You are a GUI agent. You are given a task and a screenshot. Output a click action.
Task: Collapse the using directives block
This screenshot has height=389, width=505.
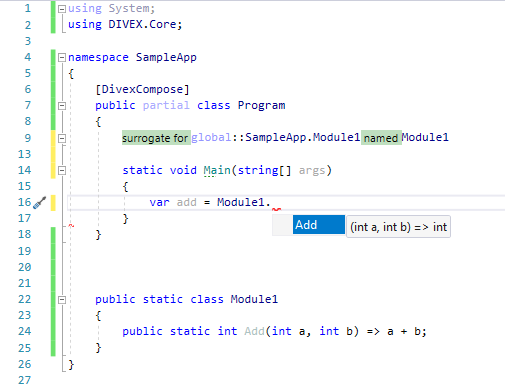point(62,9)
